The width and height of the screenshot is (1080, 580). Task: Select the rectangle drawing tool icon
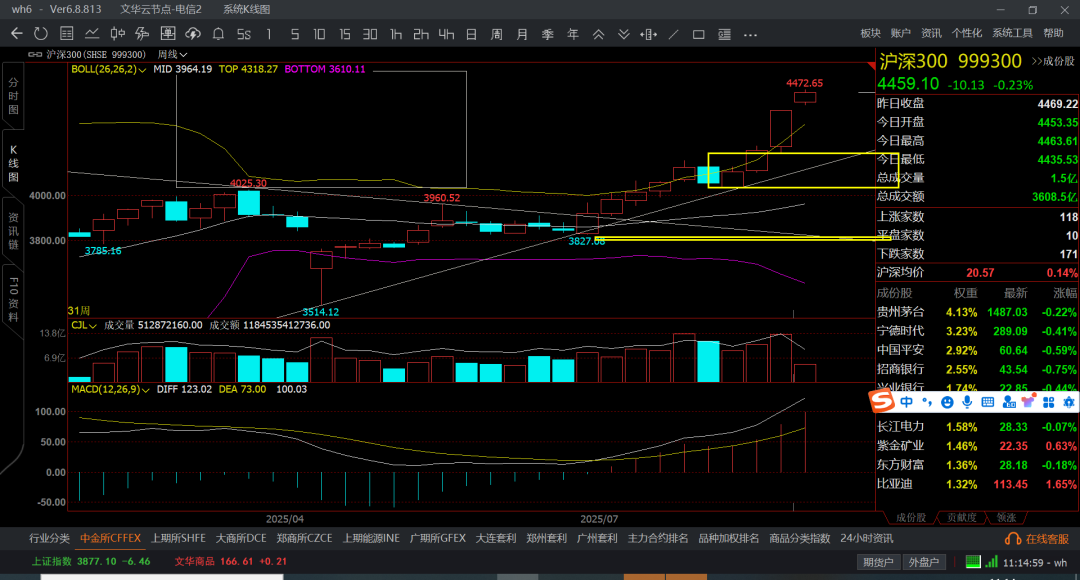[x=698, y=34]
